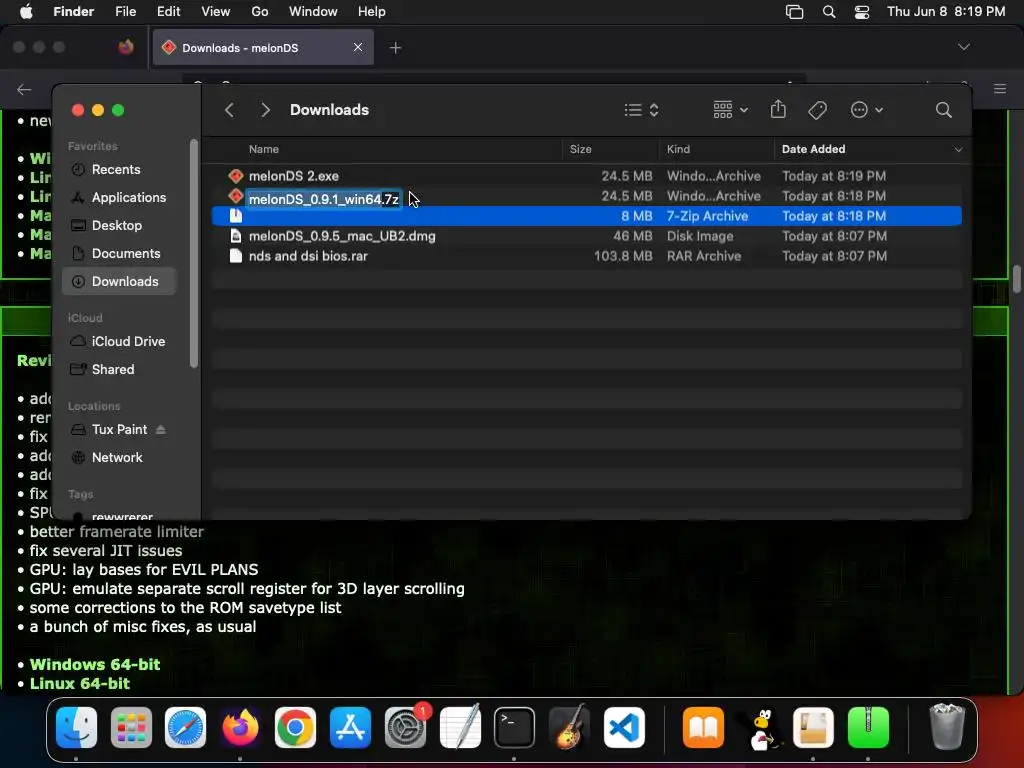Screen dimensions: 1024x768
Task: Open Visual Studio Code from Dock
Action: [624, 727]
